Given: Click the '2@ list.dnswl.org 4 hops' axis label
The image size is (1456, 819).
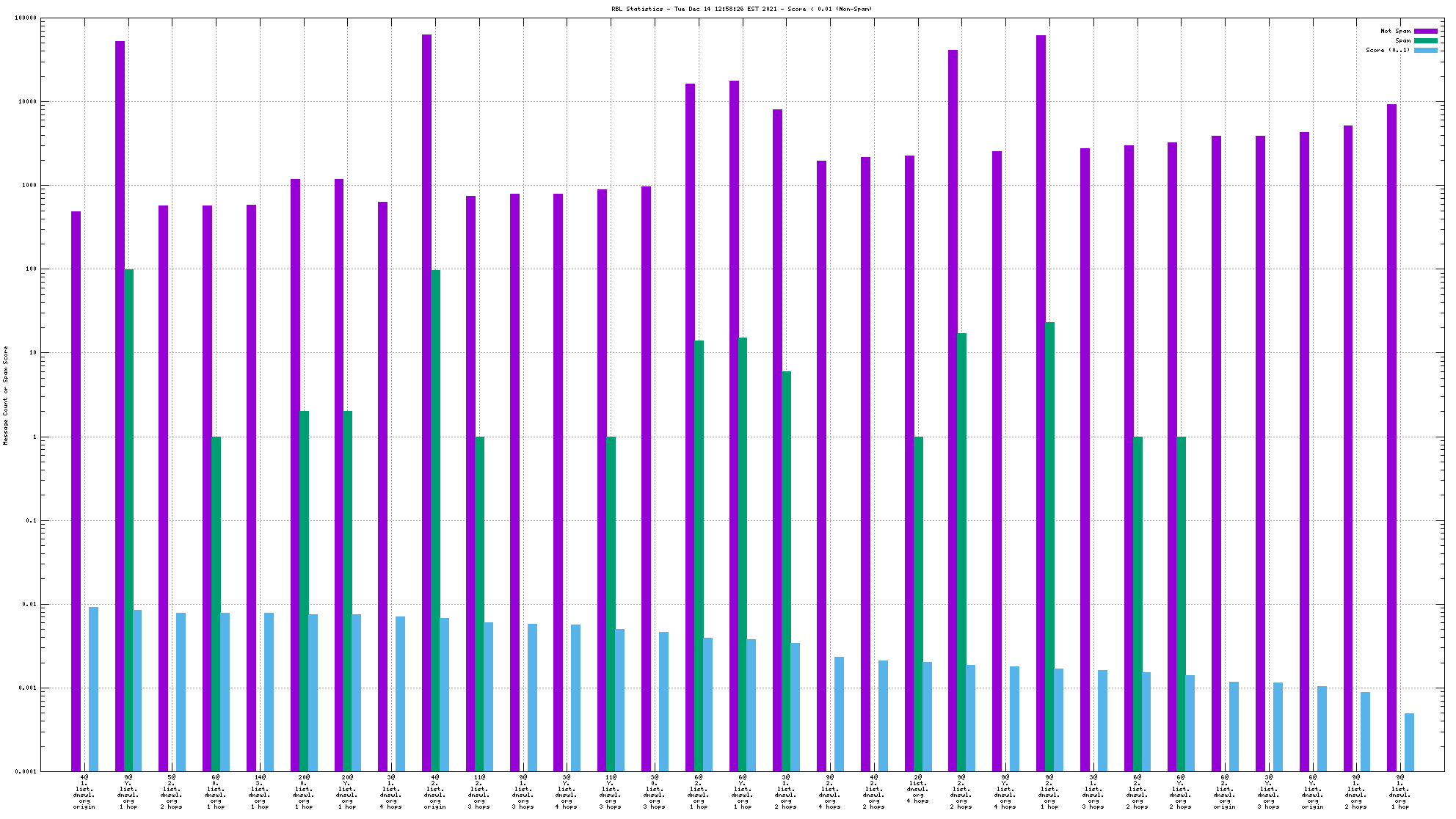Looking at the screenshot, I should pyautogui.click(x=918, y=788).
